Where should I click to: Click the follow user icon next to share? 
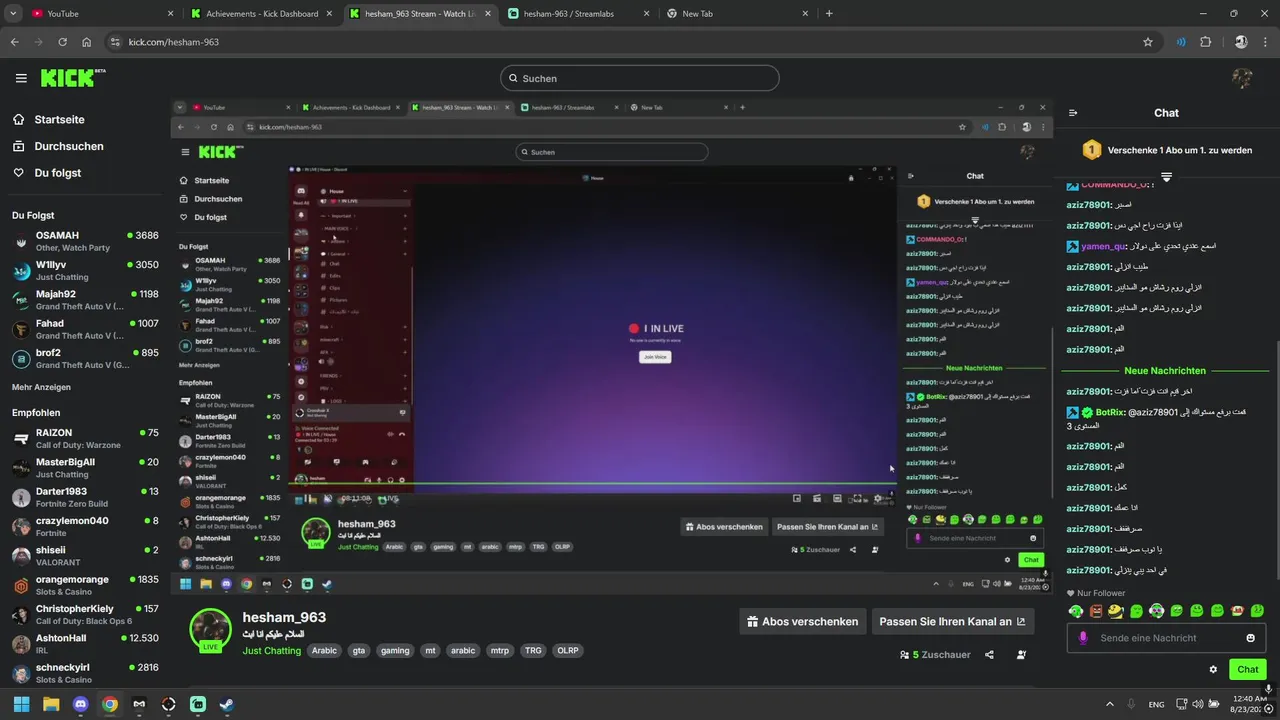coord(1021,655)
